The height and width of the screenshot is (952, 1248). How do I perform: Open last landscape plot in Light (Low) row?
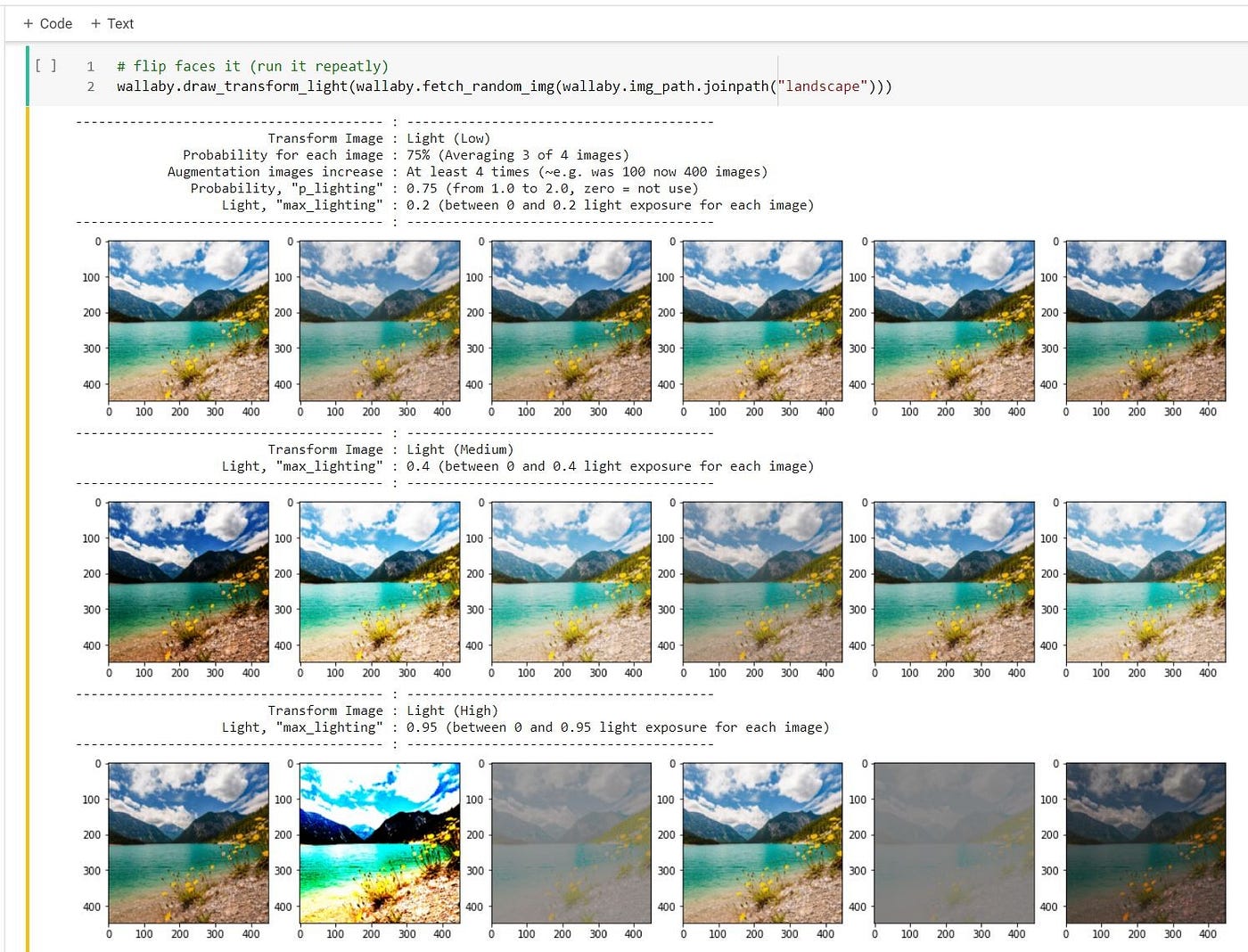click(x=1145, y=321)
